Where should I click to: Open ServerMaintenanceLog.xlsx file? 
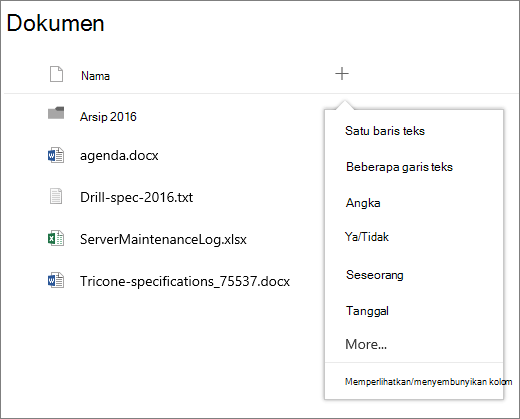click(163, 240)
